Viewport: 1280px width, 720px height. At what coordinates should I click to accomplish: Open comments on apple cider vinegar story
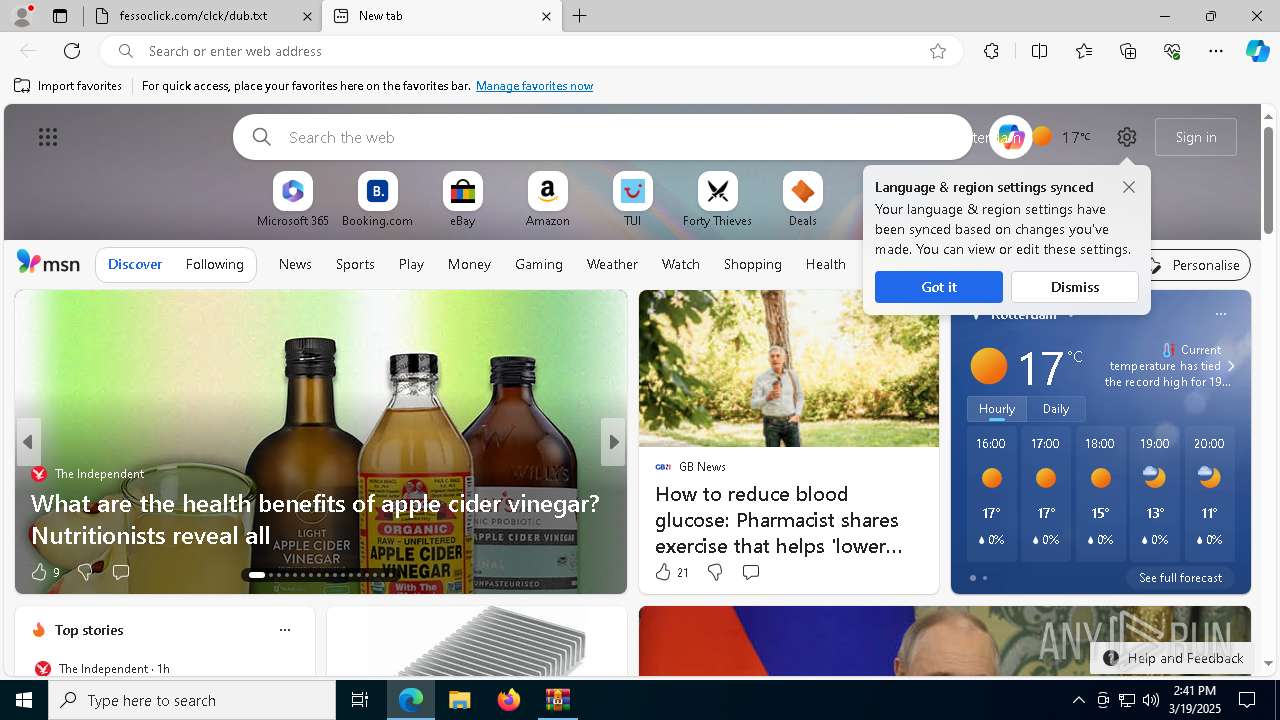(x=121, y=572)
